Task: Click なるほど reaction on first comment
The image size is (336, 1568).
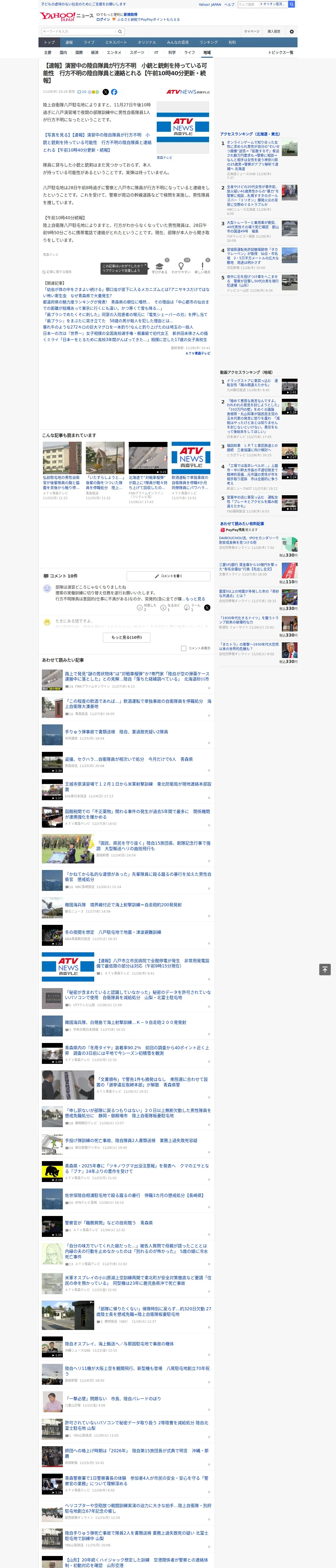Action: (x=170, y=608)
